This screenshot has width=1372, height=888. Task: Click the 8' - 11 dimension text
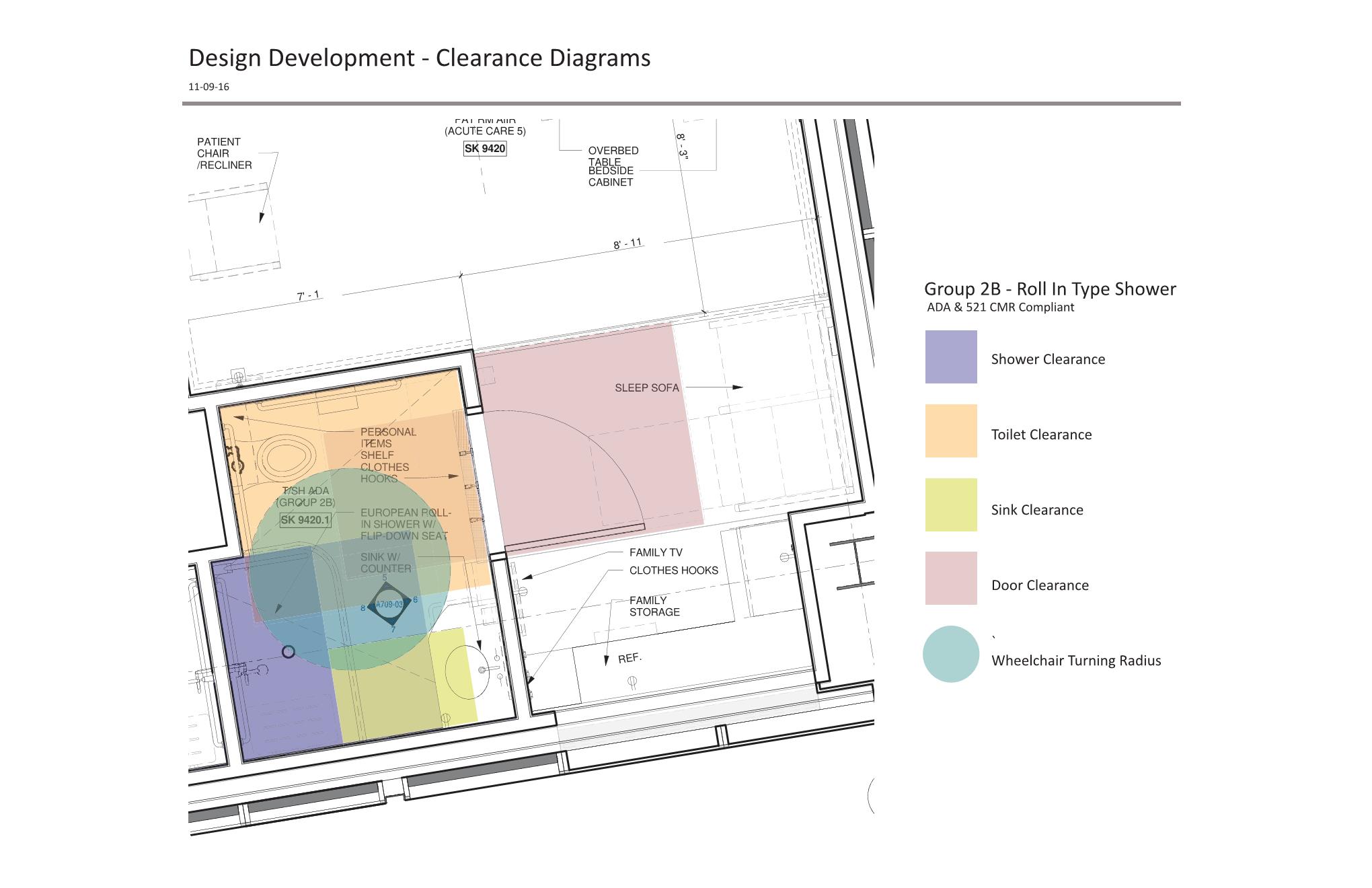click(627, 244)
